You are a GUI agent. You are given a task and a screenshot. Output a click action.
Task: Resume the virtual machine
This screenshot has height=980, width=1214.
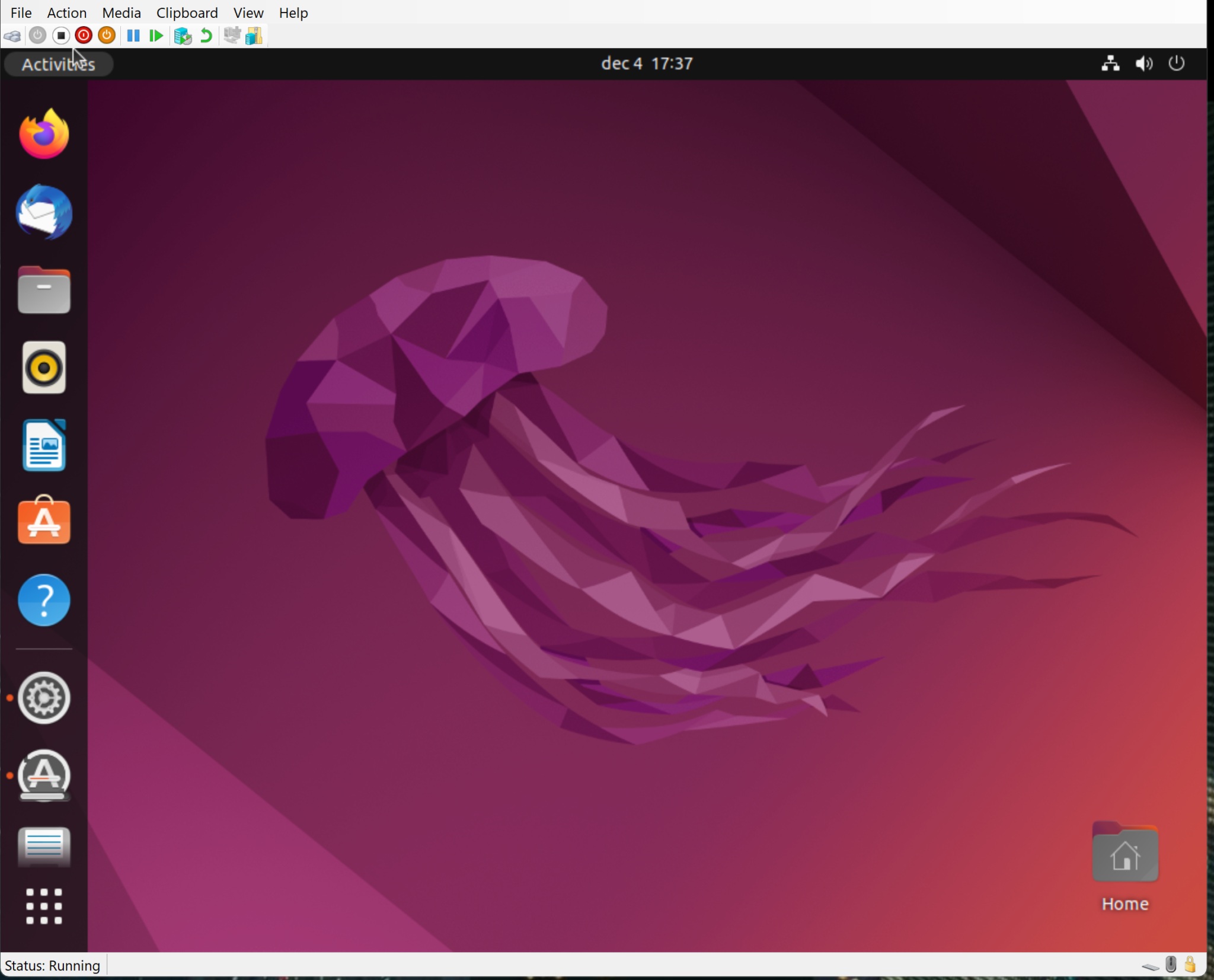pos(155,36)
